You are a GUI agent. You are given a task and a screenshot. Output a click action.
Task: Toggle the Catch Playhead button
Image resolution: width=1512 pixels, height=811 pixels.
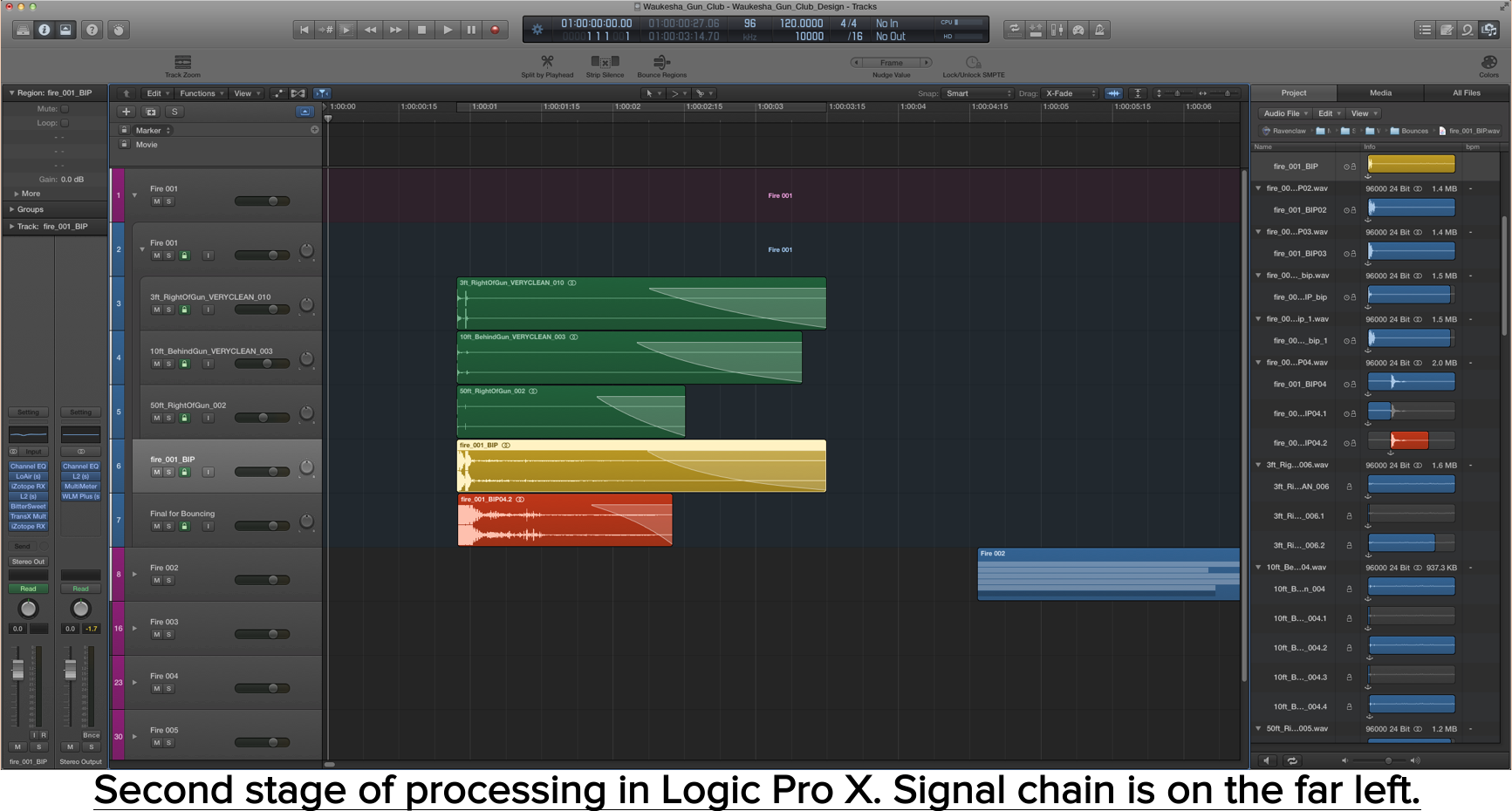coord(322,93)
